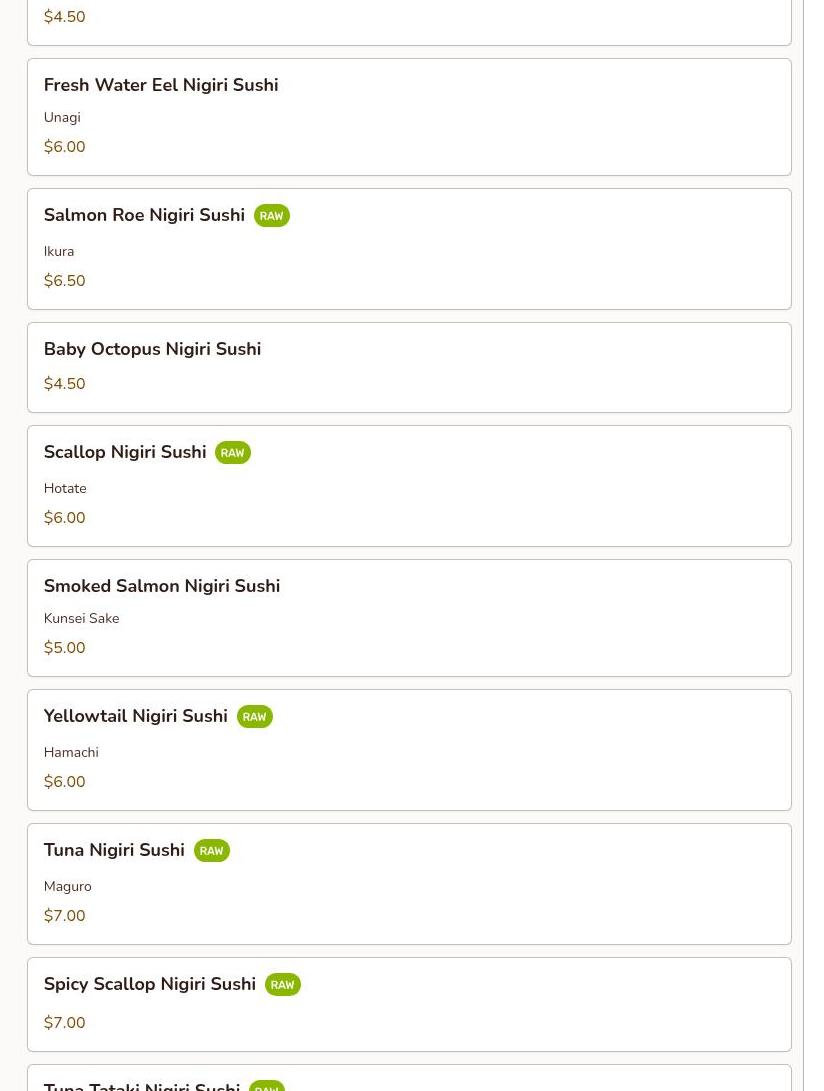Choose Scallop Nigiri Sushi menu item

[x=409, y=486]
